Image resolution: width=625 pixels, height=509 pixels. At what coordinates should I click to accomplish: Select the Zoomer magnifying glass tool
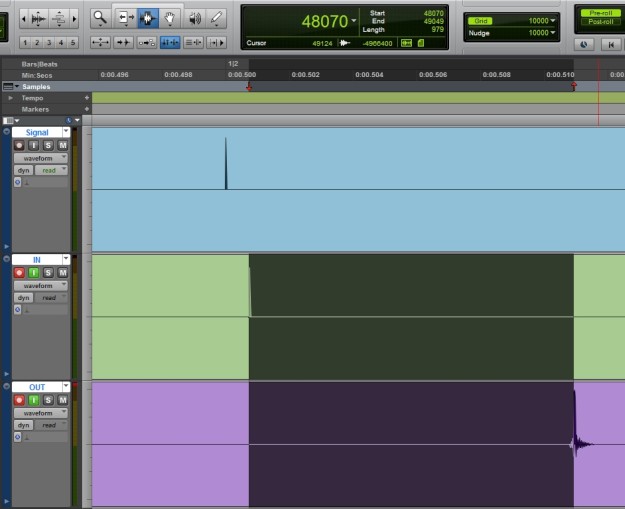(x=100, y=18)
